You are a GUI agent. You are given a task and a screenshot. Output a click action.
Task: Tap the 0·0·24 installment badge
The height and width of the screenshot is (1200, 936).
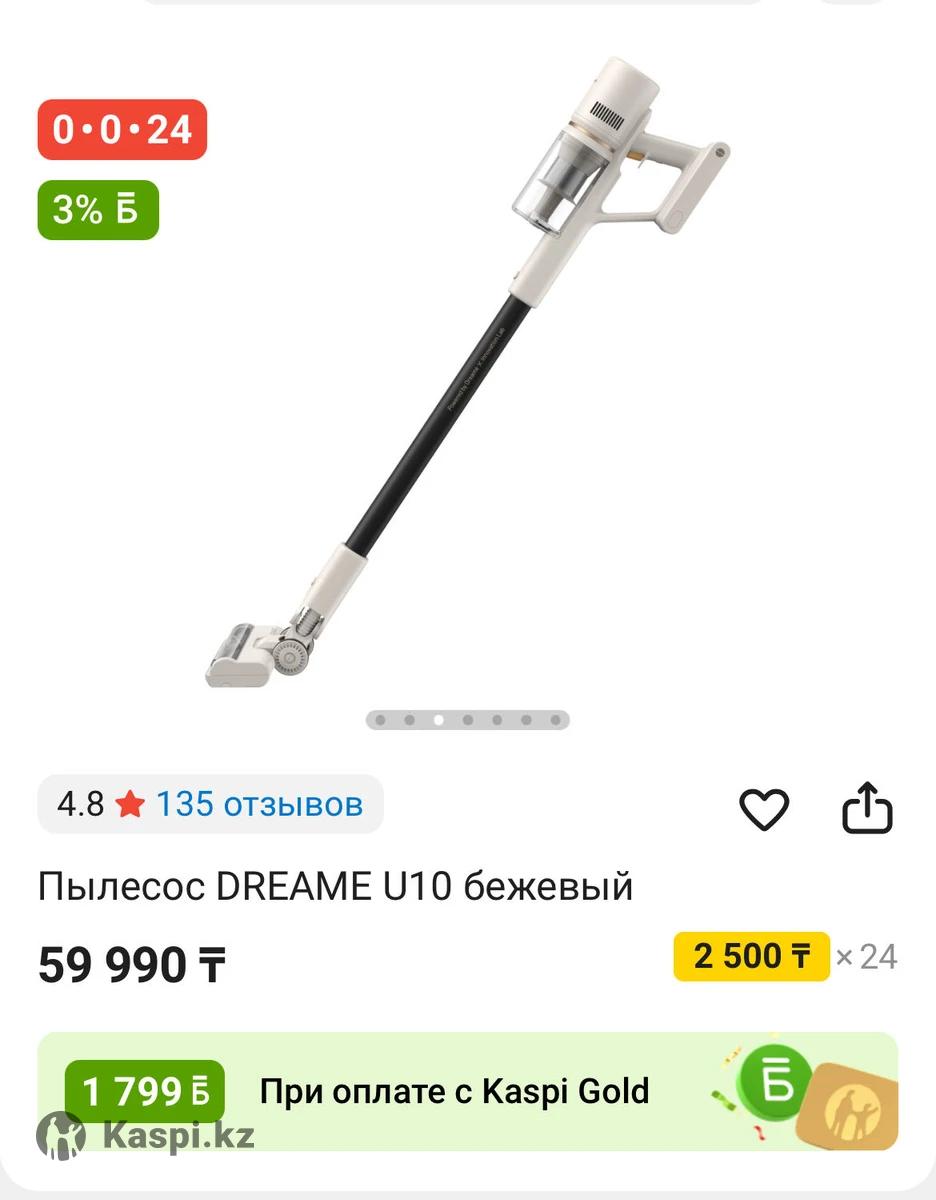pyautogui.click(x=122, y=129)
